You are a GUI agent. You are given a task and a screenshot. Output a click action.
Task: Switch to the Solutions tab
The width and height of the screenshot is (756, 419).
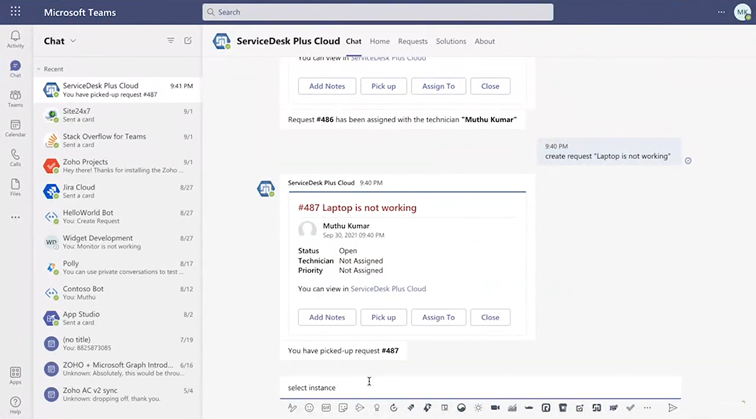click(451, 41)
